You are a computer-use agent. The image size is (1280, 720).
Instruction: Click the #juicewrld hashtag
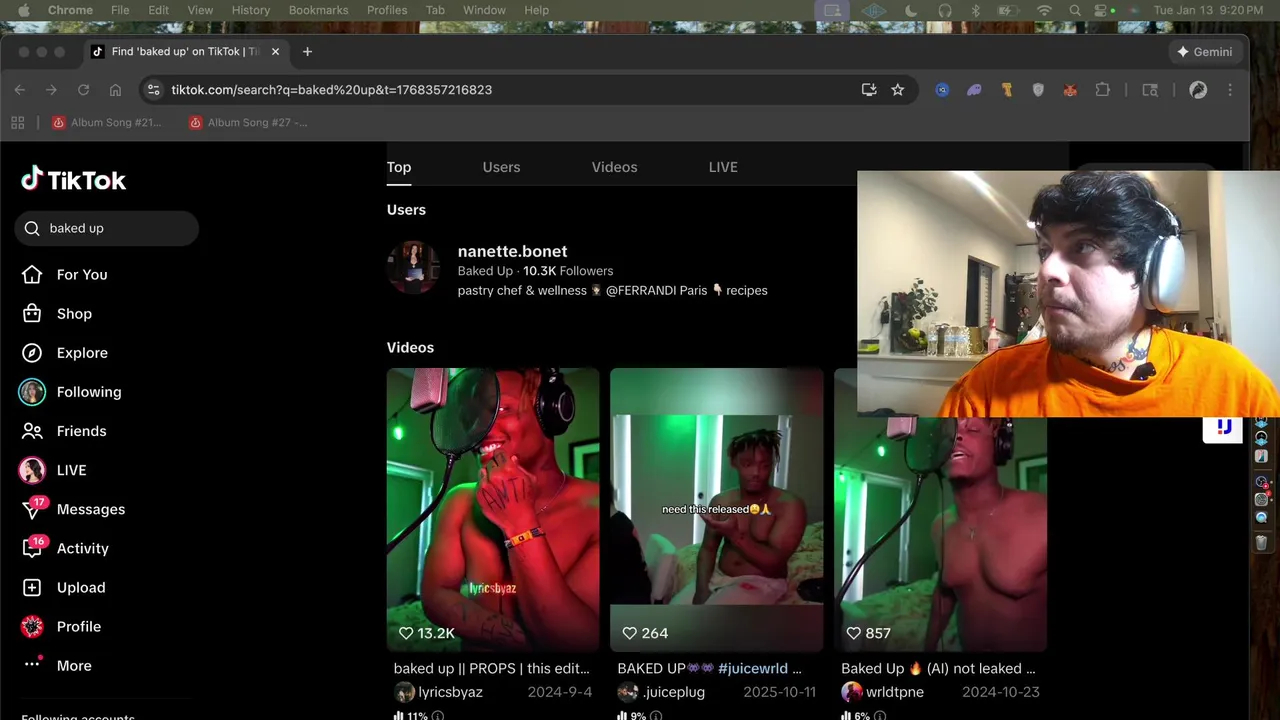pyautogui.click(x=752, y=668)
